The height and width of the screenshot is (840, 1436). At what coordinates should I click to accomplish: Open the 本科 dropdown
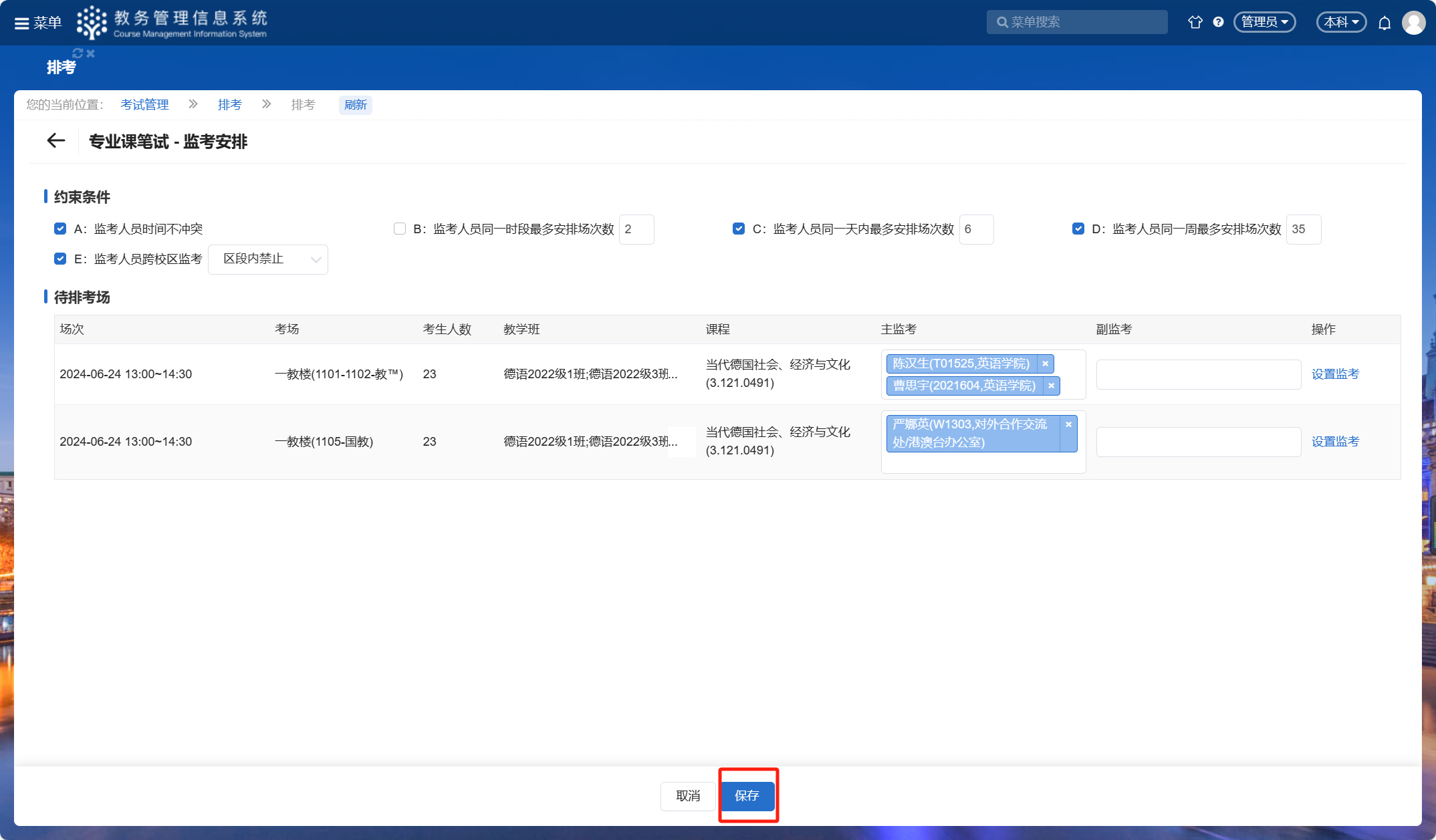1341,22
